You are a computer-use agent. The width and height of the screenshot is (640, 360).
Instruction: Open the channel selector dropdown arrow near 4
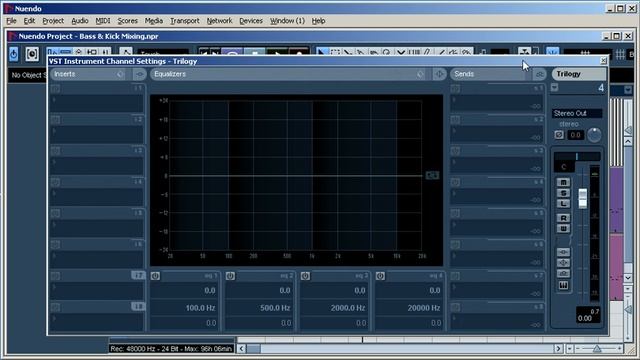[554, 88]
